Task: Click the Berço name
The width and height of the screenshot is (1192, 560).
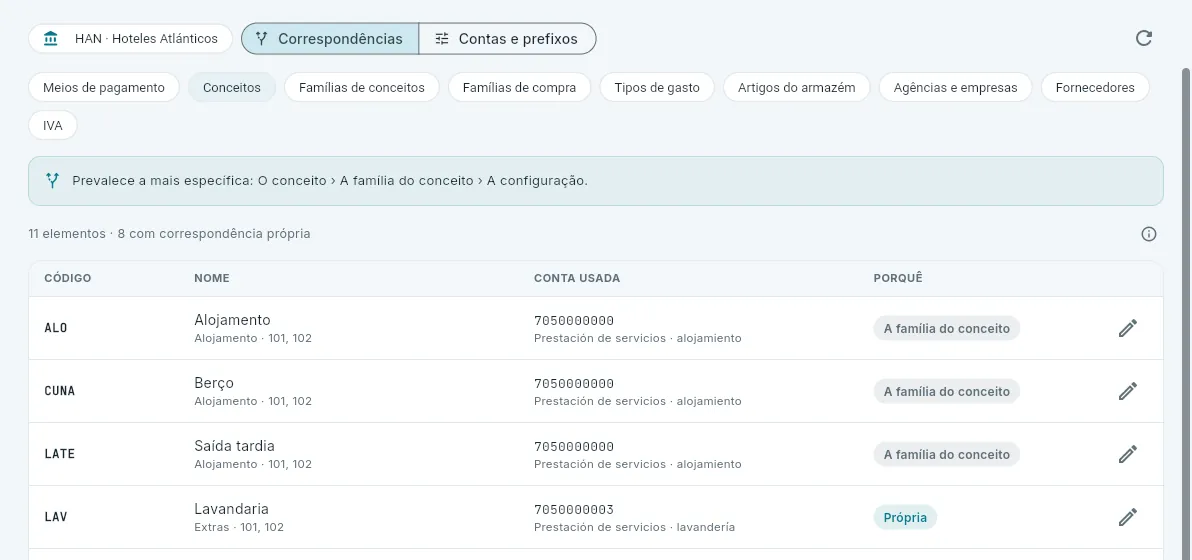Action: pyautogui.click(x=214, y=383)
